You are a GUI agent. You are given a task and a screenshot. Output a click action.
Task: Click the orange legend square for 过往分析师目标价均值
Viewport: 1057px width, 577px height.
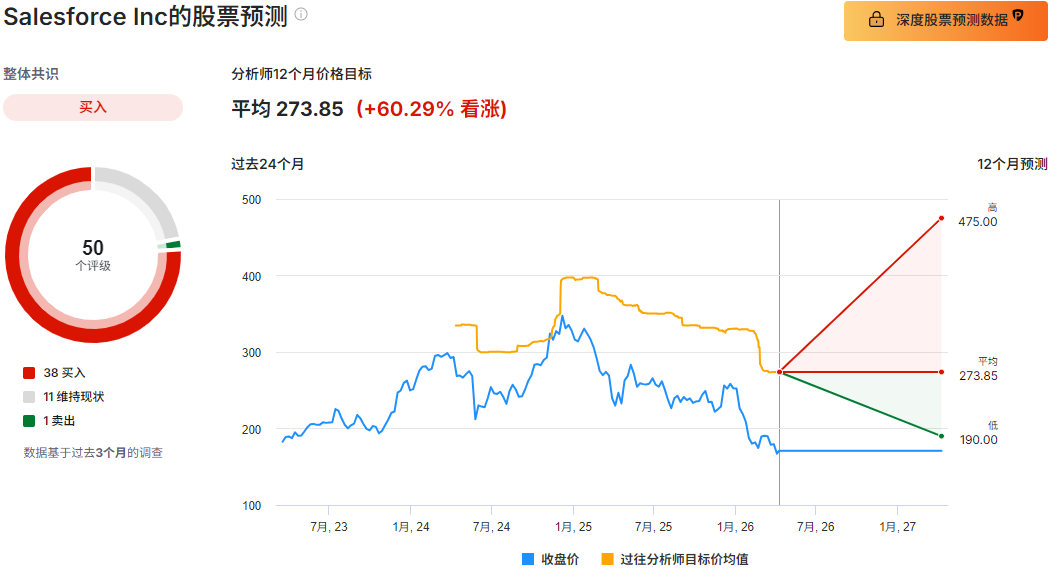tap(606, 558)
